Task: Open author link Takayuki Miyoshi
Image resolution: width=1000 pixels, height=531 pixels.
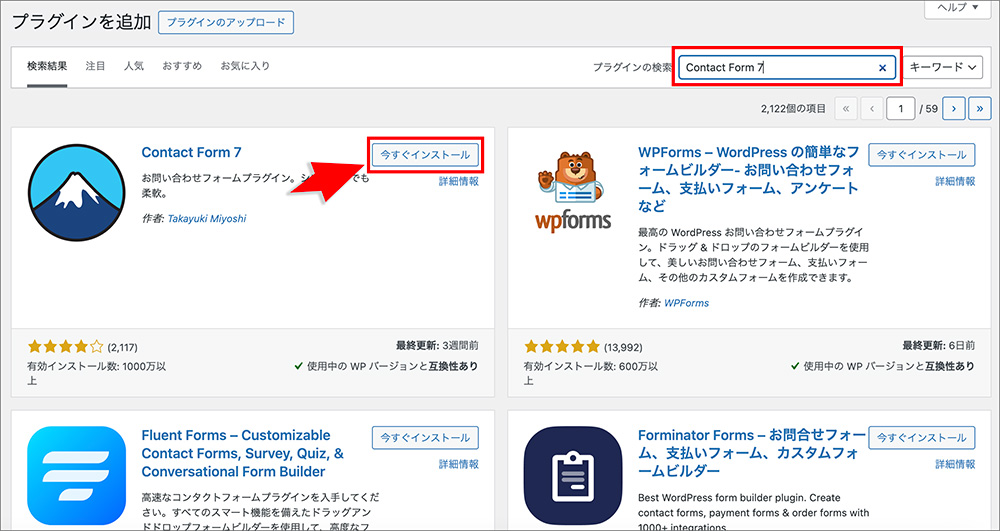Action: point(207,219)
